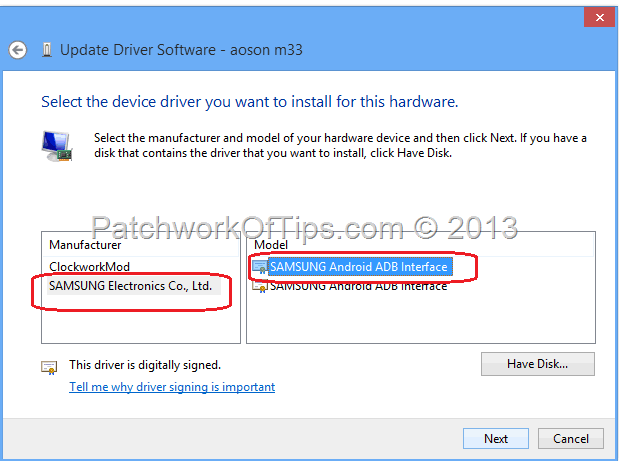Image resolution: width=619 pixels, height=461 pixels.
Task: Click the device icon beside the dialog title
Action: click(47, 50)
